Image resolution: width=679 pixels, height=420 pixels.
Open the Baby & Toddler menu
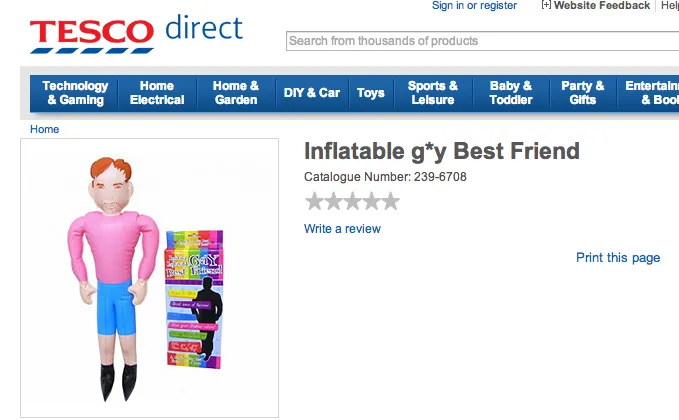point(511,93)
